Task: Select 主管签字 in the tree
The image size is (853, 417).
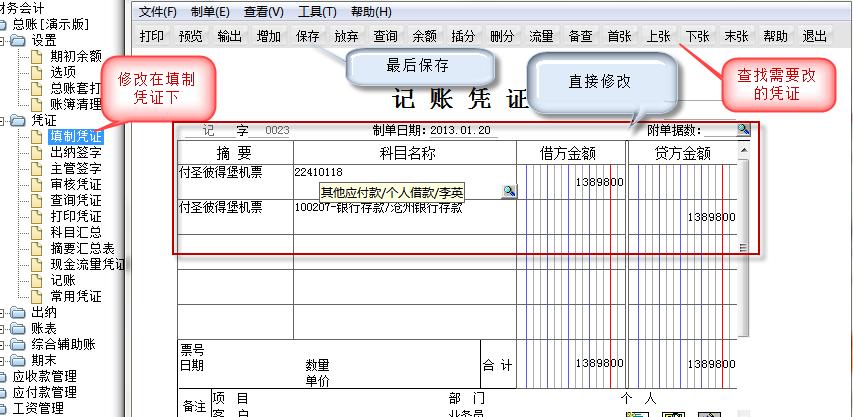Action: tap(76, 168)
